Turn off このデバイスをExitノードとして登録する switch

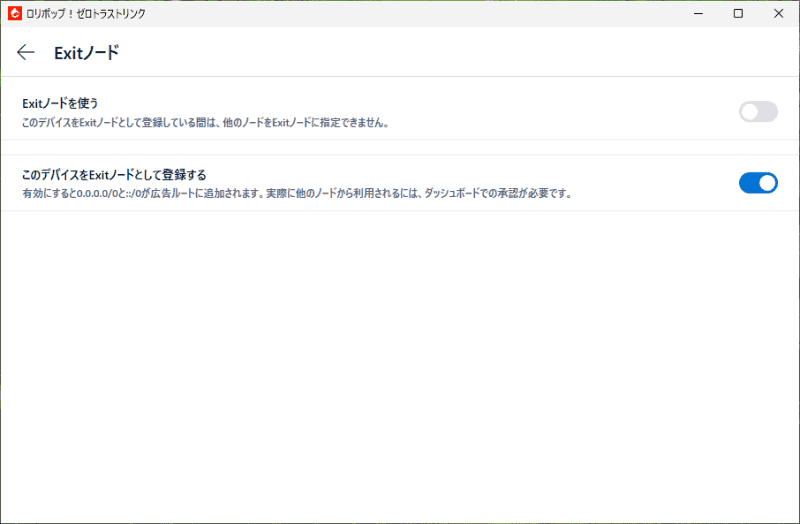point(758,183)
